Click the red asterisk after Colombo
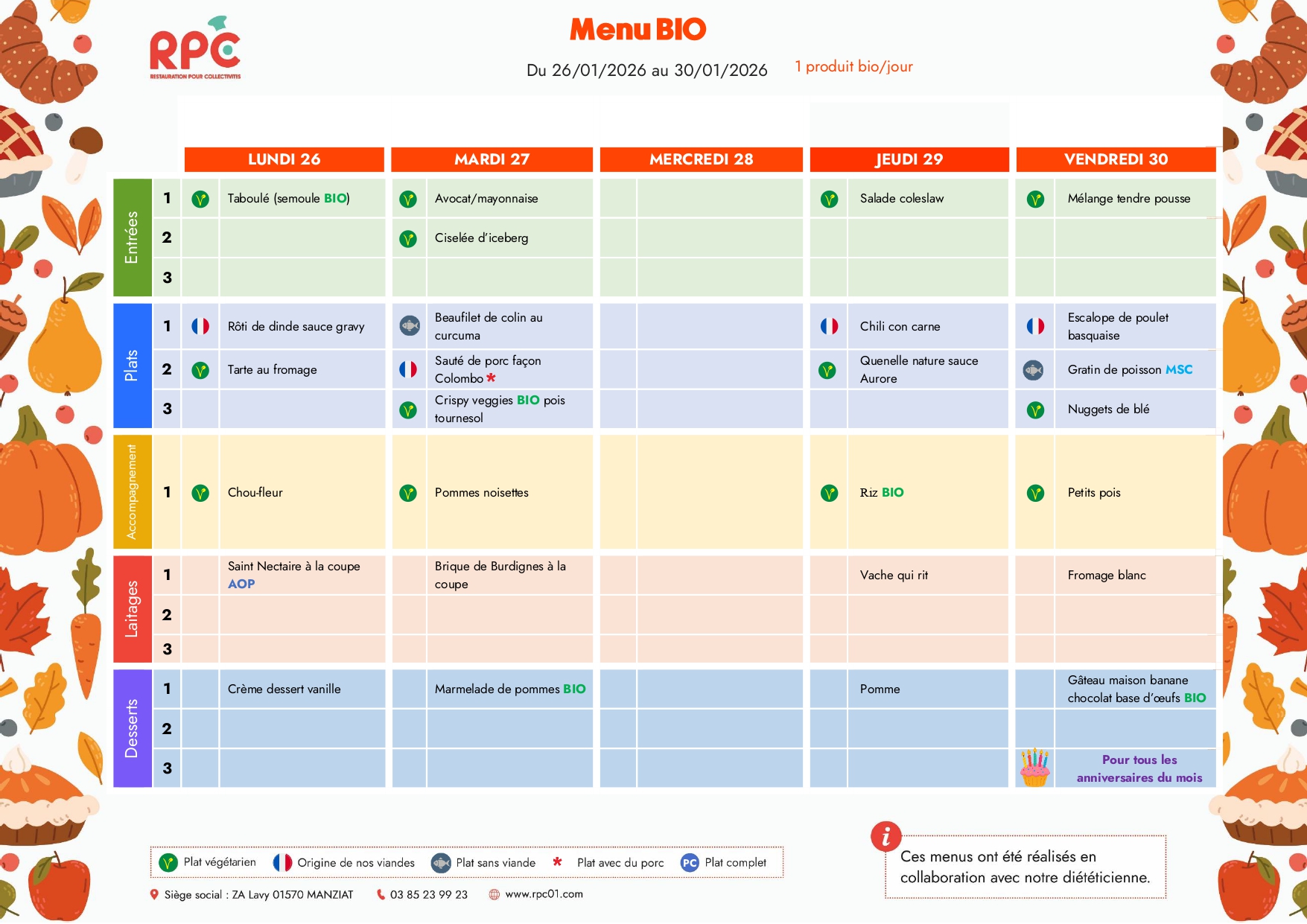The image size is (1307, 924). pyautogui.click(x=491, y=378)
